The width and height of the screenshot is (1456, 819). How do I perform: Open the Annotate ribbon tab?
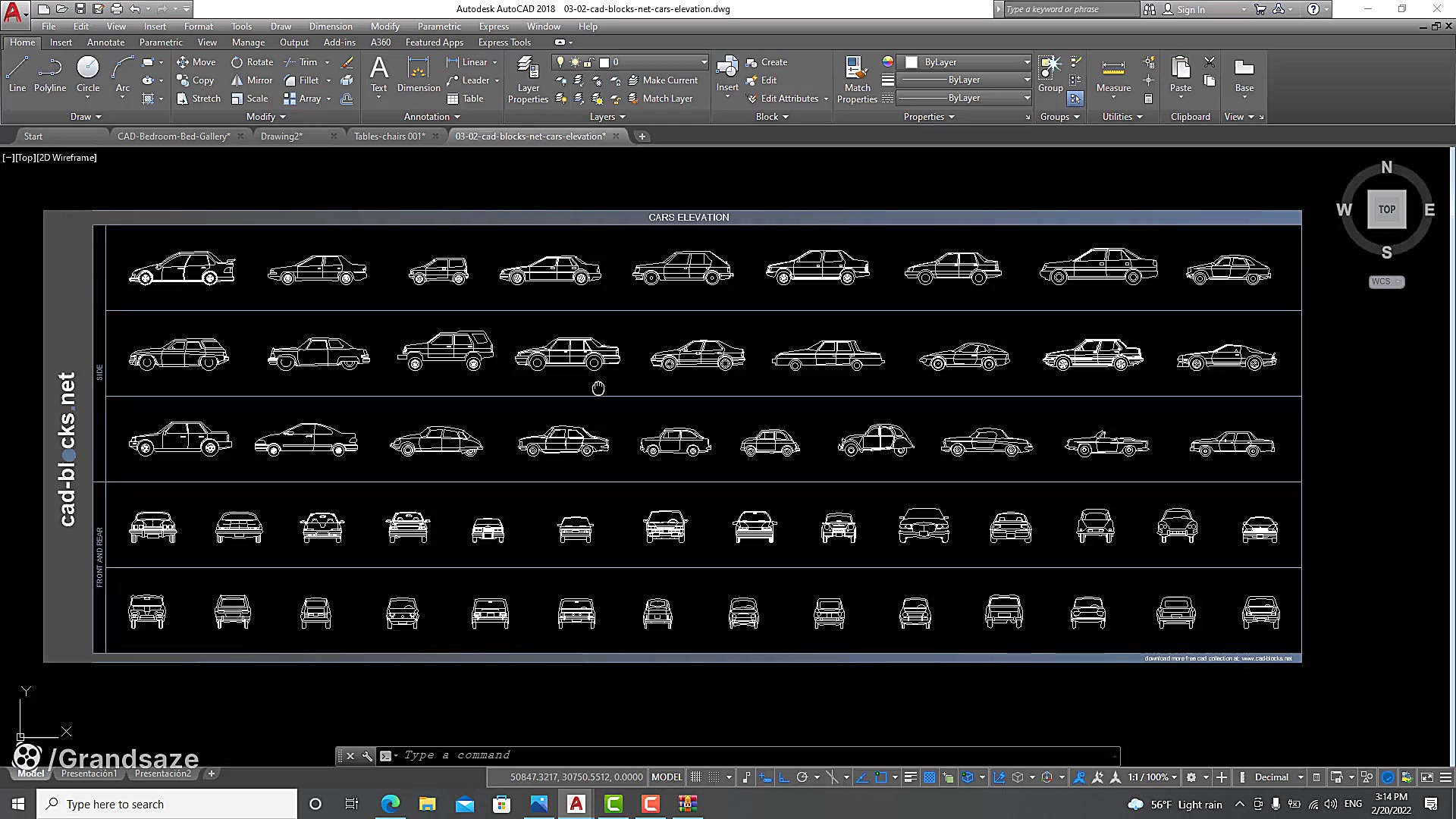coord(105,42)
